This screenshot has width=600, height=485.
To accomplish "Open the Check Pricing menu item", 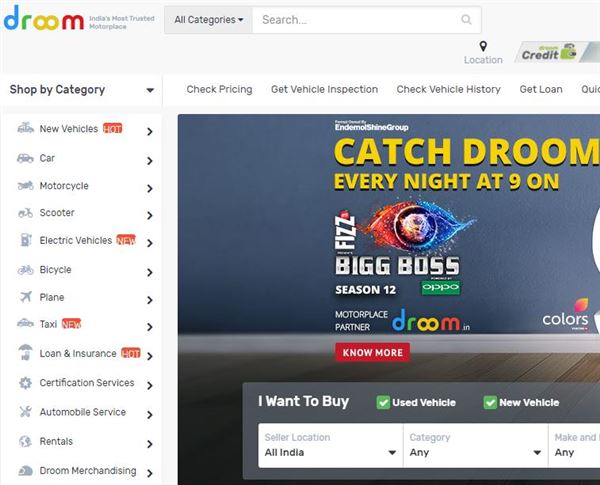I will pos(219,89).
